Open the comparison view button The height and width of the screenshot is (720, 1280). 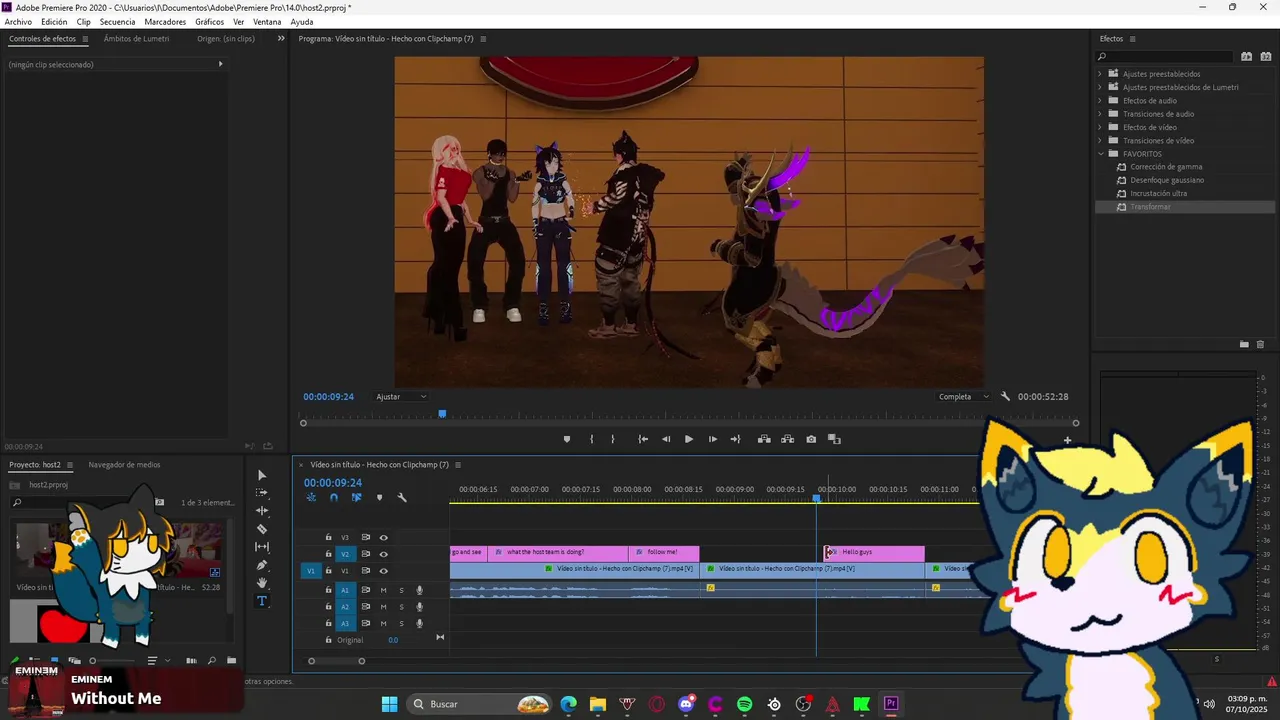tap(834, 439)
